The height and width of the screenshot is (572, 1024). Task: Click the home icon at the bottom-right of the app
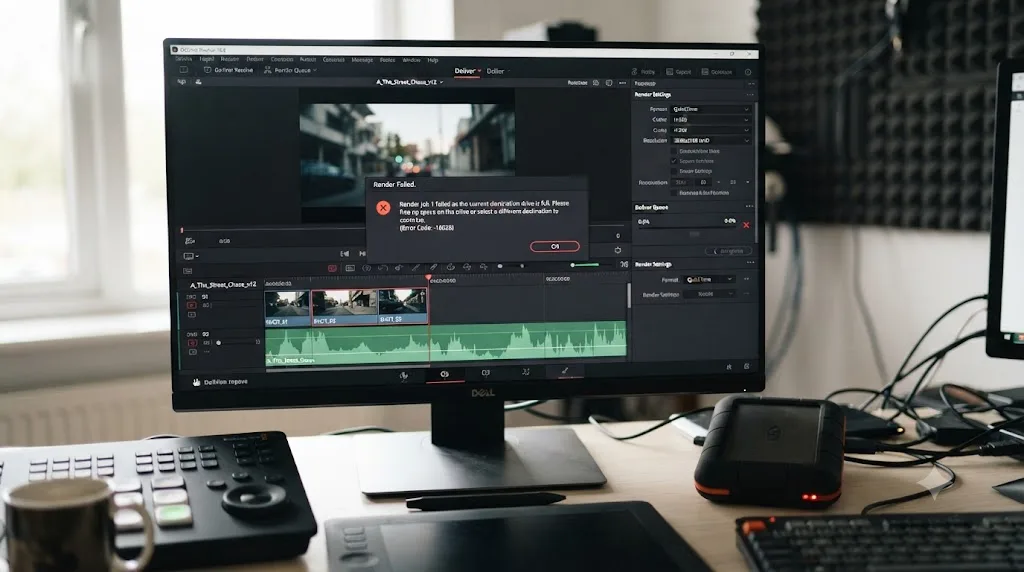click(x=729, y=367)
